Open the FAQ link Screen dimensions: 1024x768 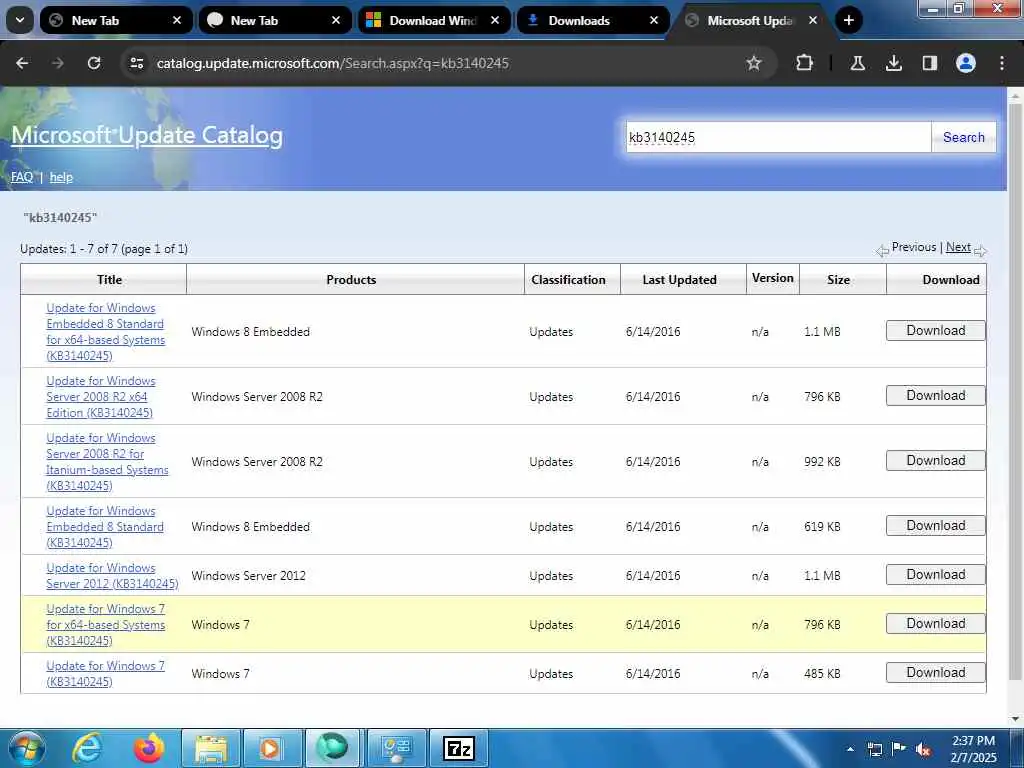coord(22,177)
